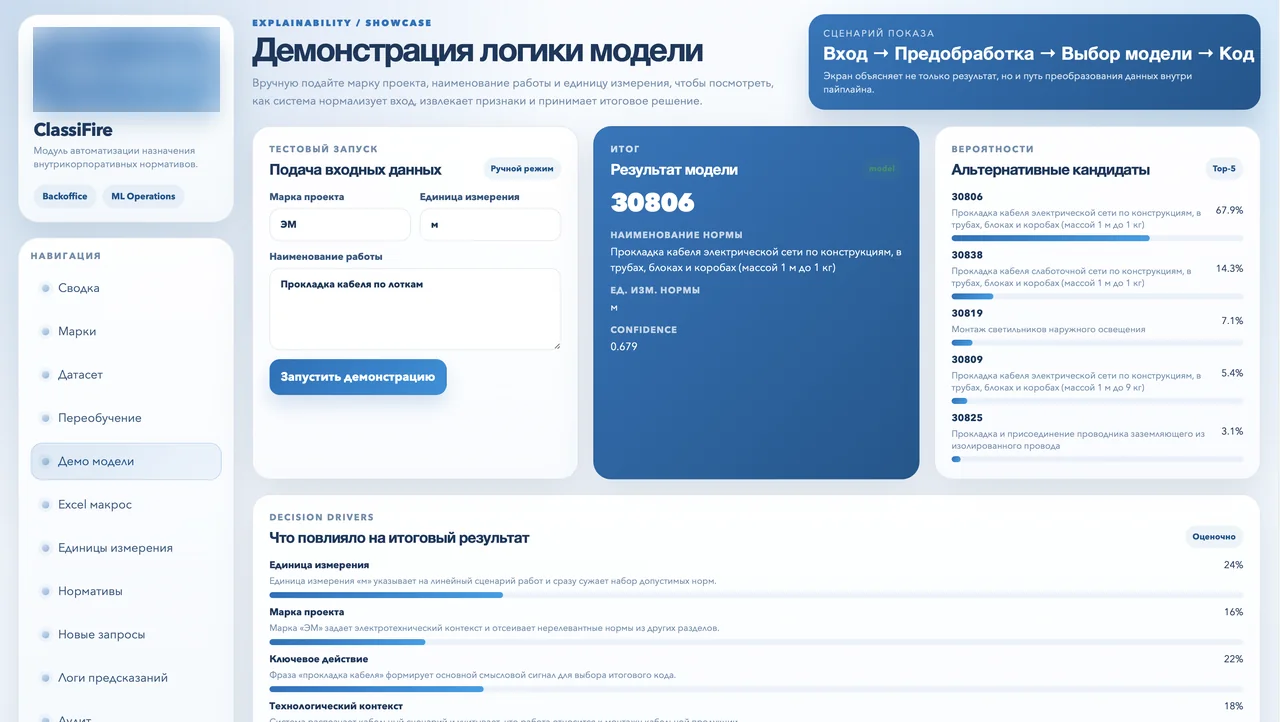Click the Альтернативные кандидаты heading
The image size is (1280, 722).
pyautogui.click(x=1050, y=170)
